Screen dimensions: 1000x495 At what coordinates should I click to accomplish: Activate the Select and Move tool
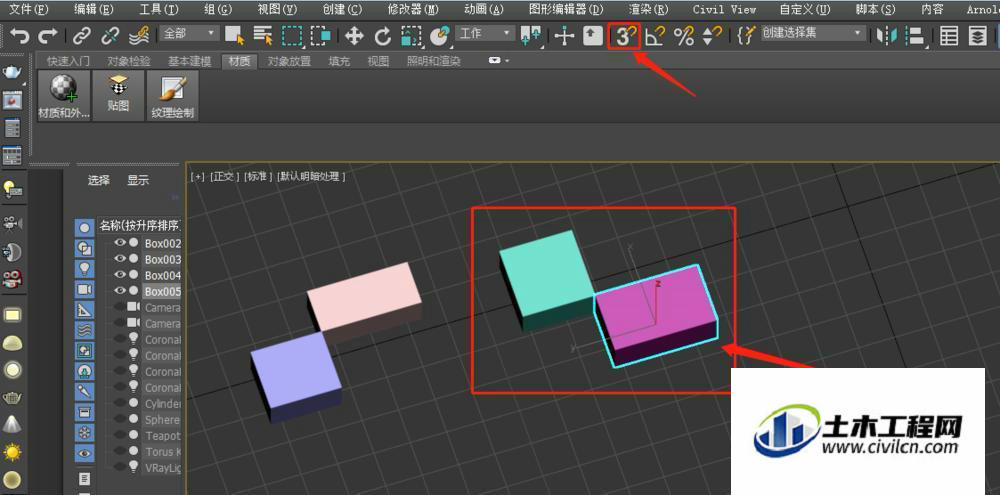(354, 36)
